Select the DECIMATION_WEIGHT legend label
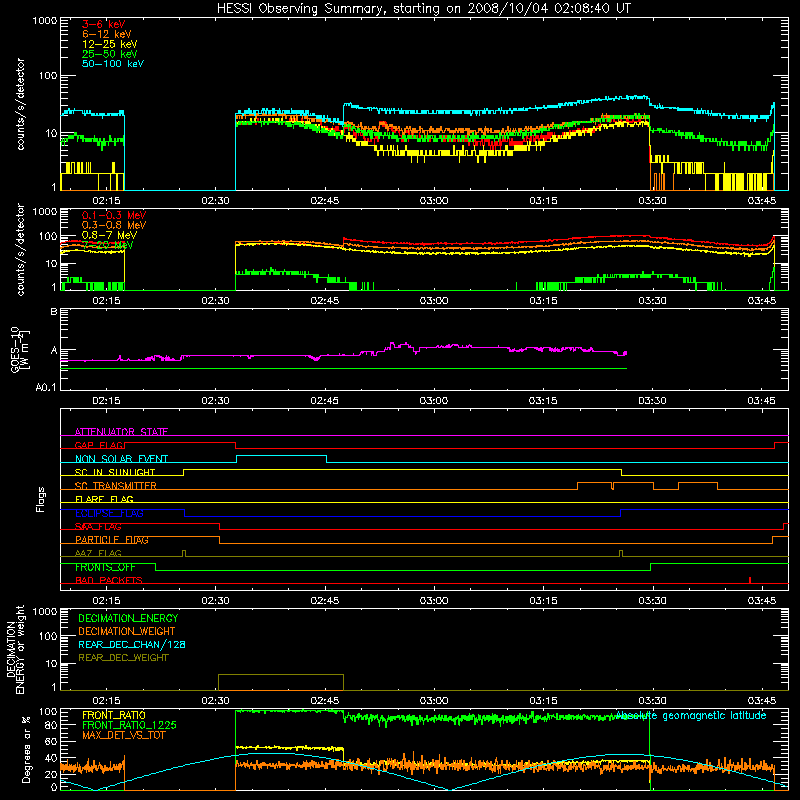This screenshot has height=800, width=800. [x=127, y=631]
